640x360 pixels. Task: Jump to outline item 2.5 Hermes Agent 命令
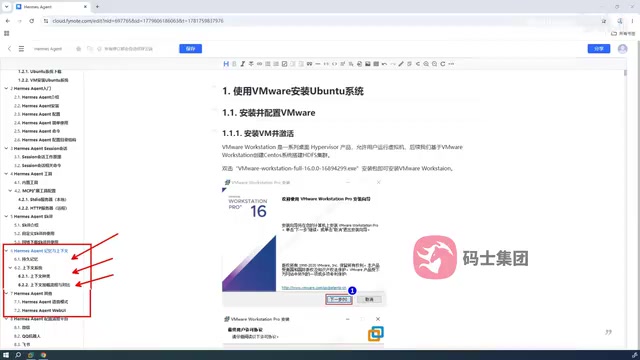tap(37, 131)
